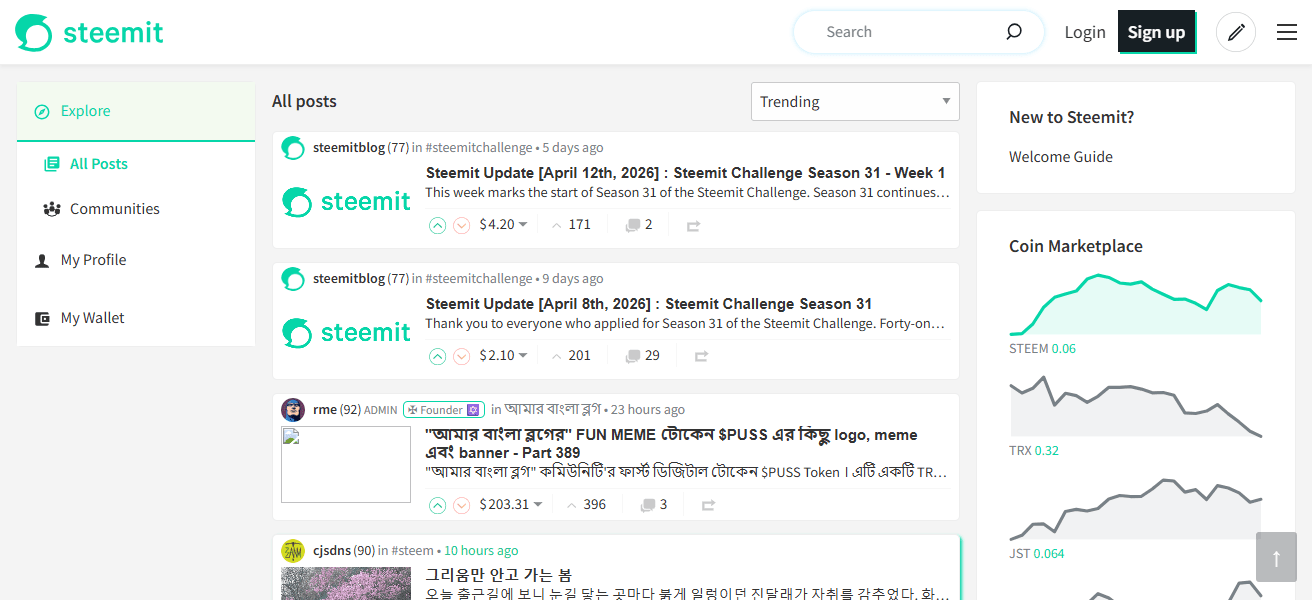Select All Posts in the sidebar
This screenshot has width=1312, height=600.
99,164
